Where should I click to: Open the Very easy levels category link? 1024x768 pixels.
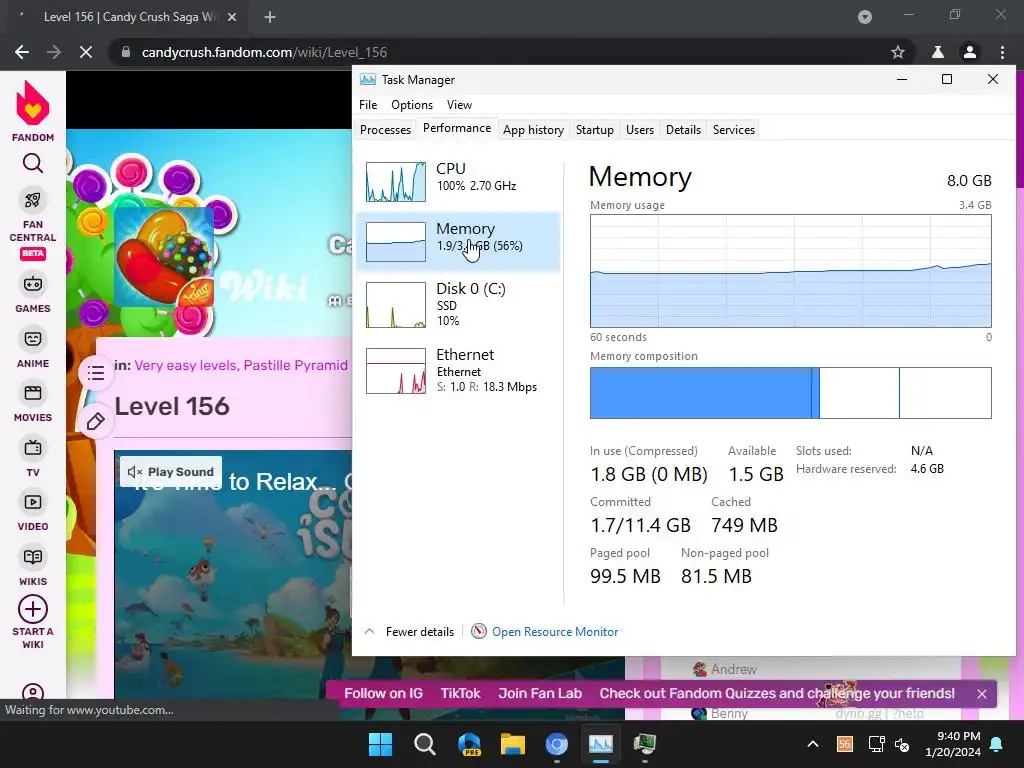tap(185, 365)
